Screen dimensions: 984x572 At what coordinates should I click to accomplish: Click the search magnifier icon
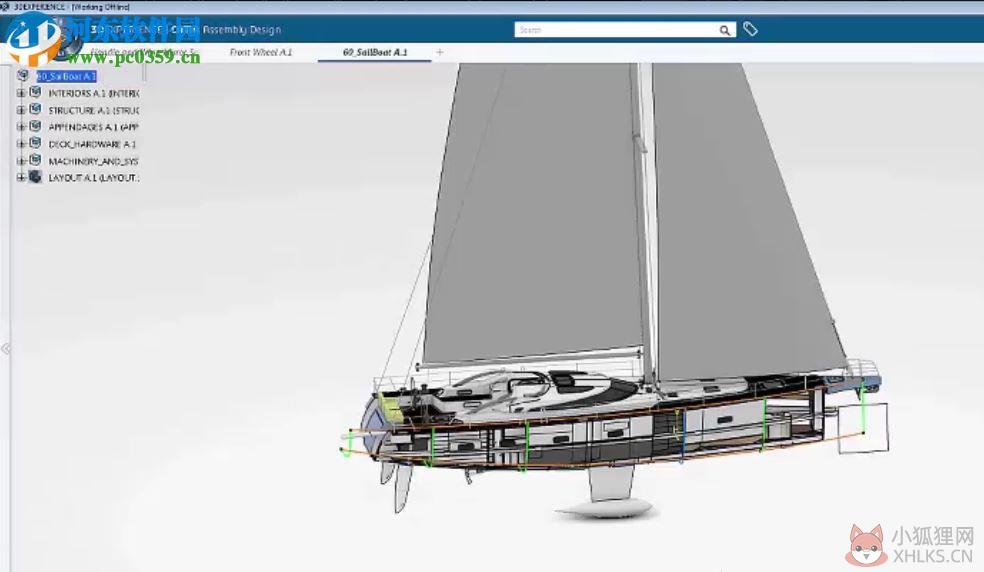(725, 30)
